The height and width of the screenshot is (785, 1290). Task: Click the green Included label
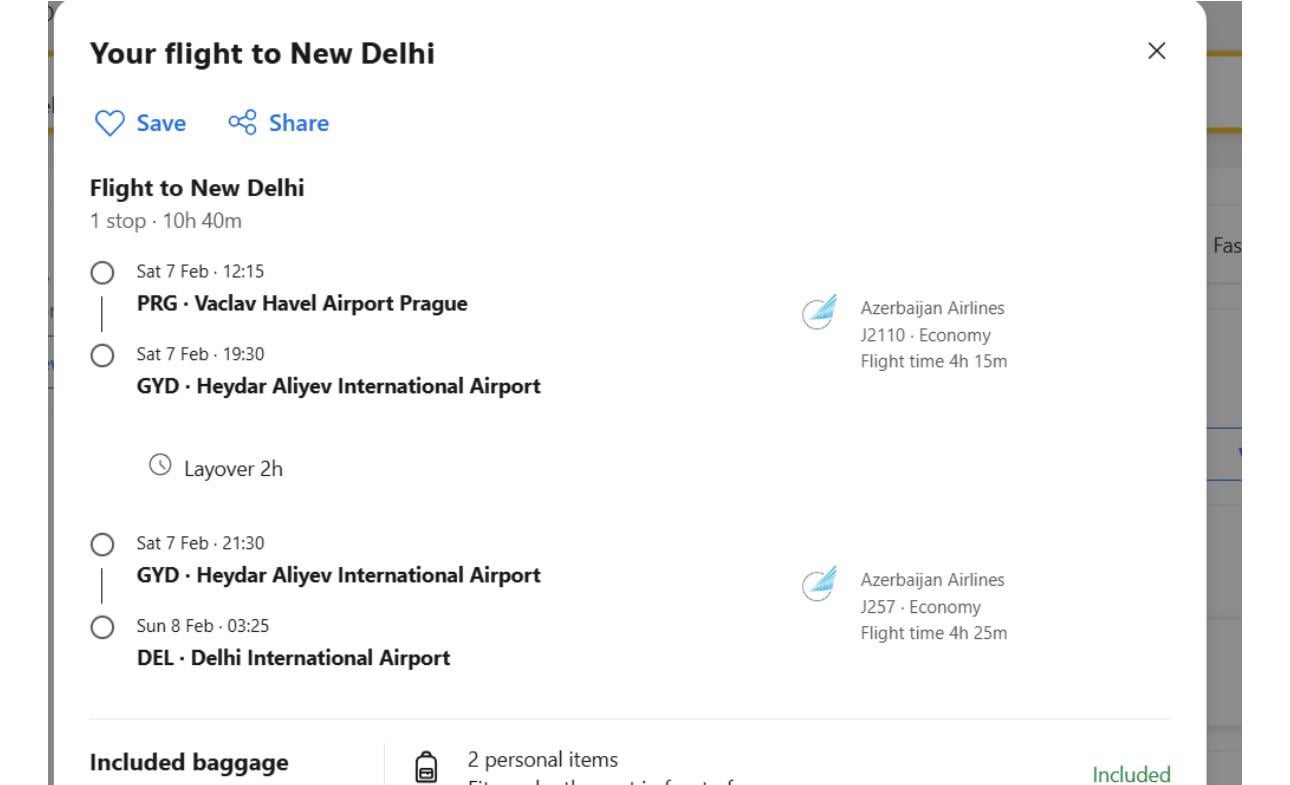pos(1131,774)
